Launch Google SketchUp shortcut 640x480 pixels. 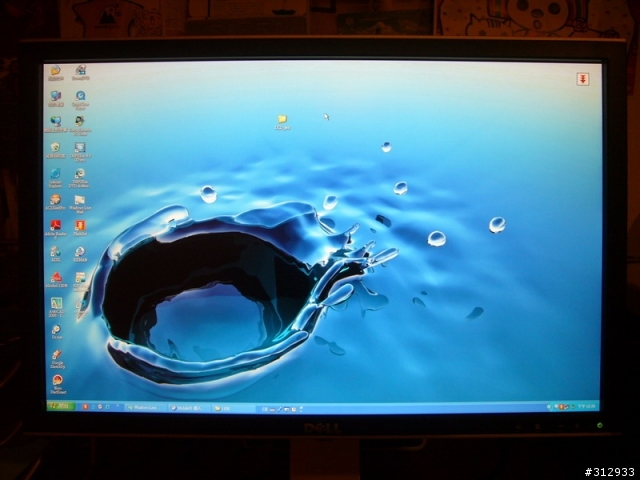(x=57, y=359)
